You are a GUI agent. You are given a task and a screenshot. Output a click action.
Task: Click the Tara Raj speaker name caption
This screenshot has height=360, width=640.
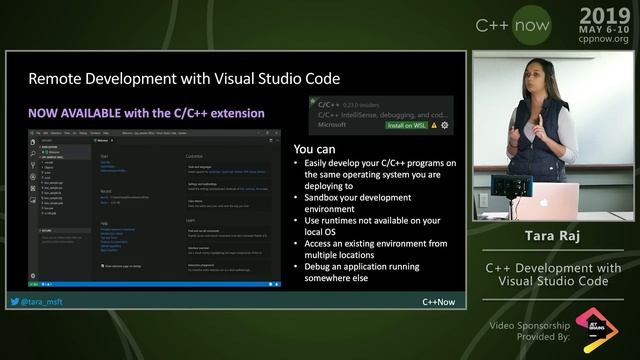tap(552, 236)
